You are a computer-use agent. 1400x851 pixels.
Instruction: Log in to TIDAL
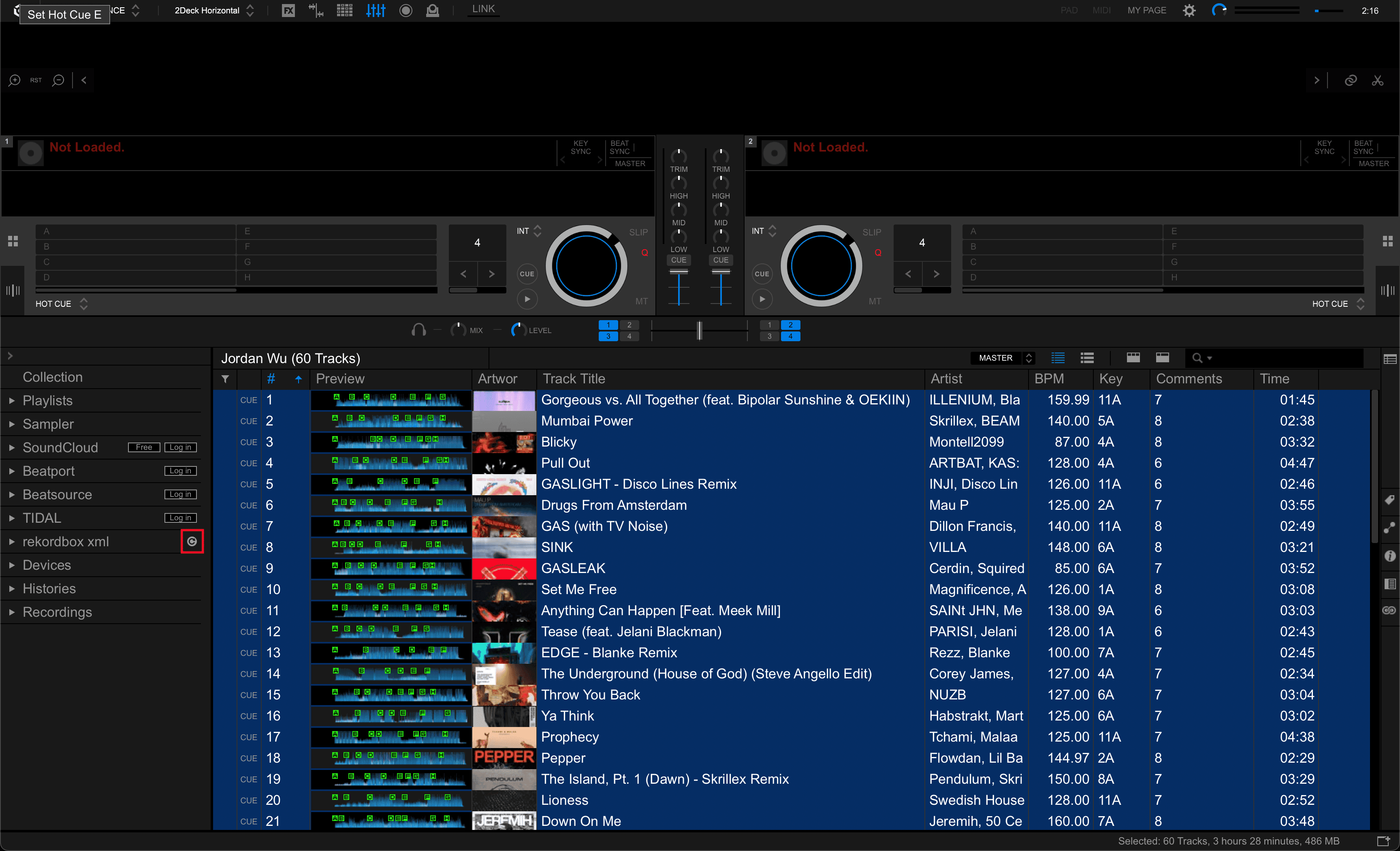pos(180,518)
